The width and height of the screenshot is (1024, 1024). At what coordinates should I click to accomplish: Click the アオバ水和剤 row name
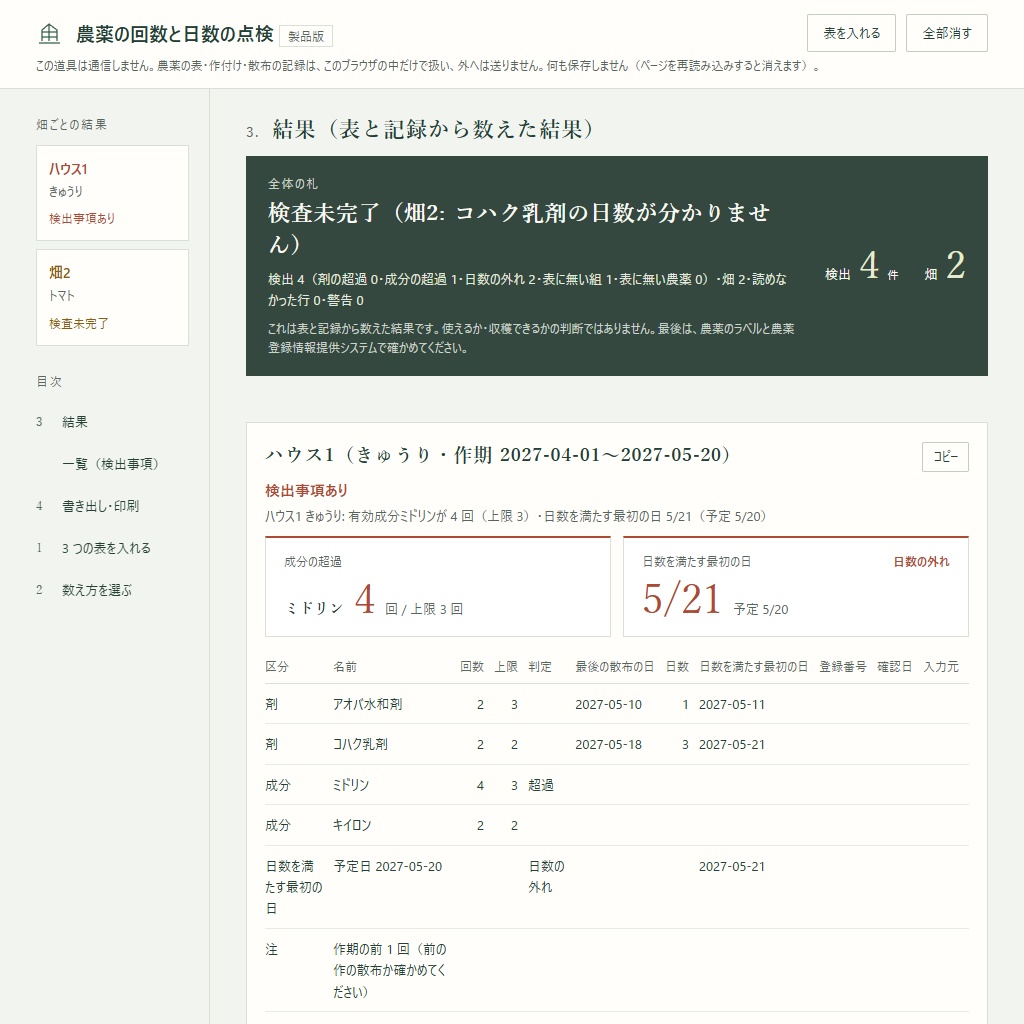368,704
